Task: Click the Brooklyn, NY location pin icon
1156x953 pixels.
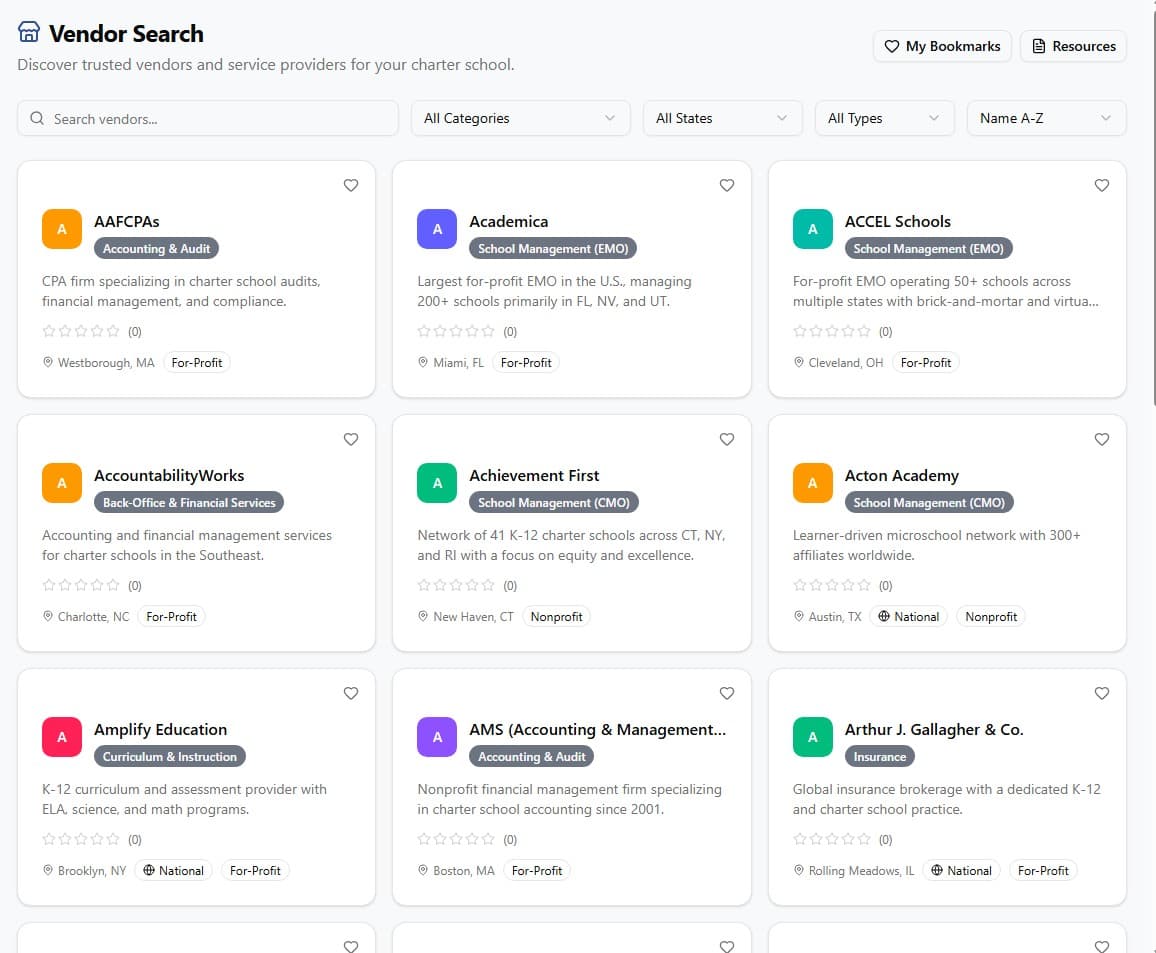Action: [x=48, y=870]
